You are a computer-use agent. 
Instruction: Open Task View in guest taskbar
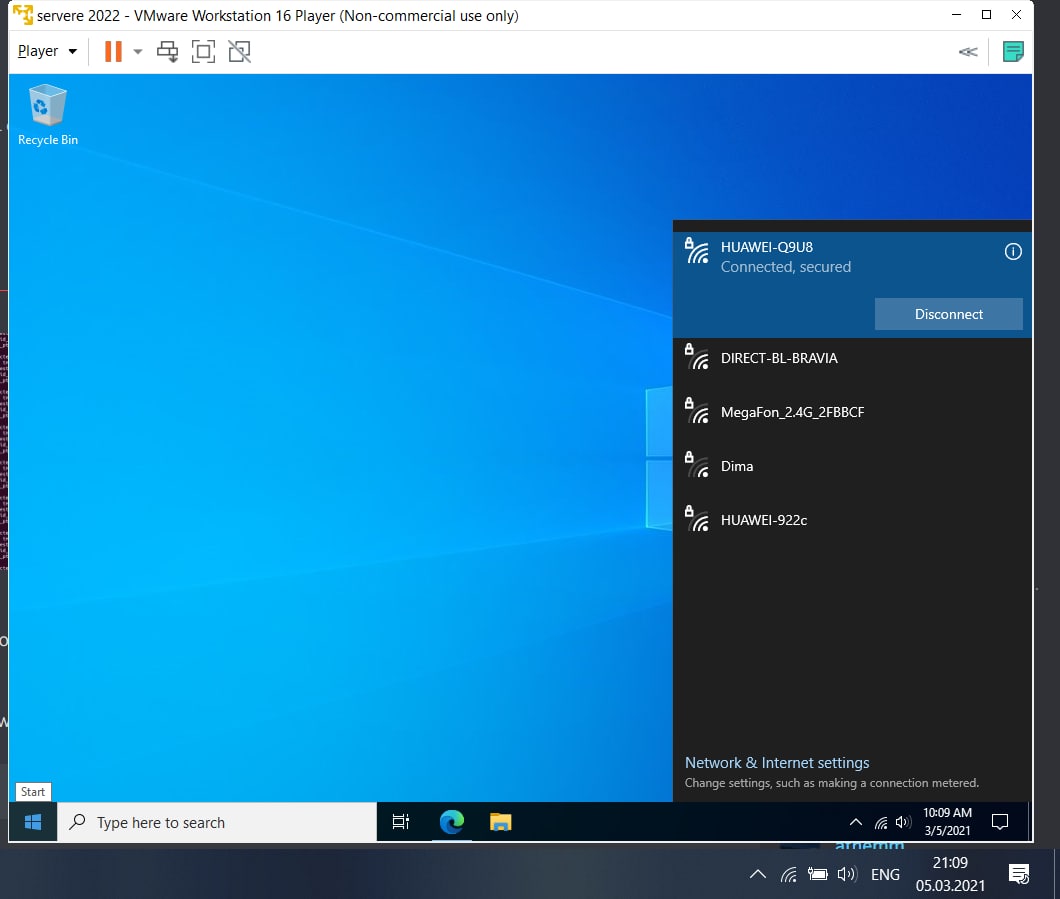[401, 822]
